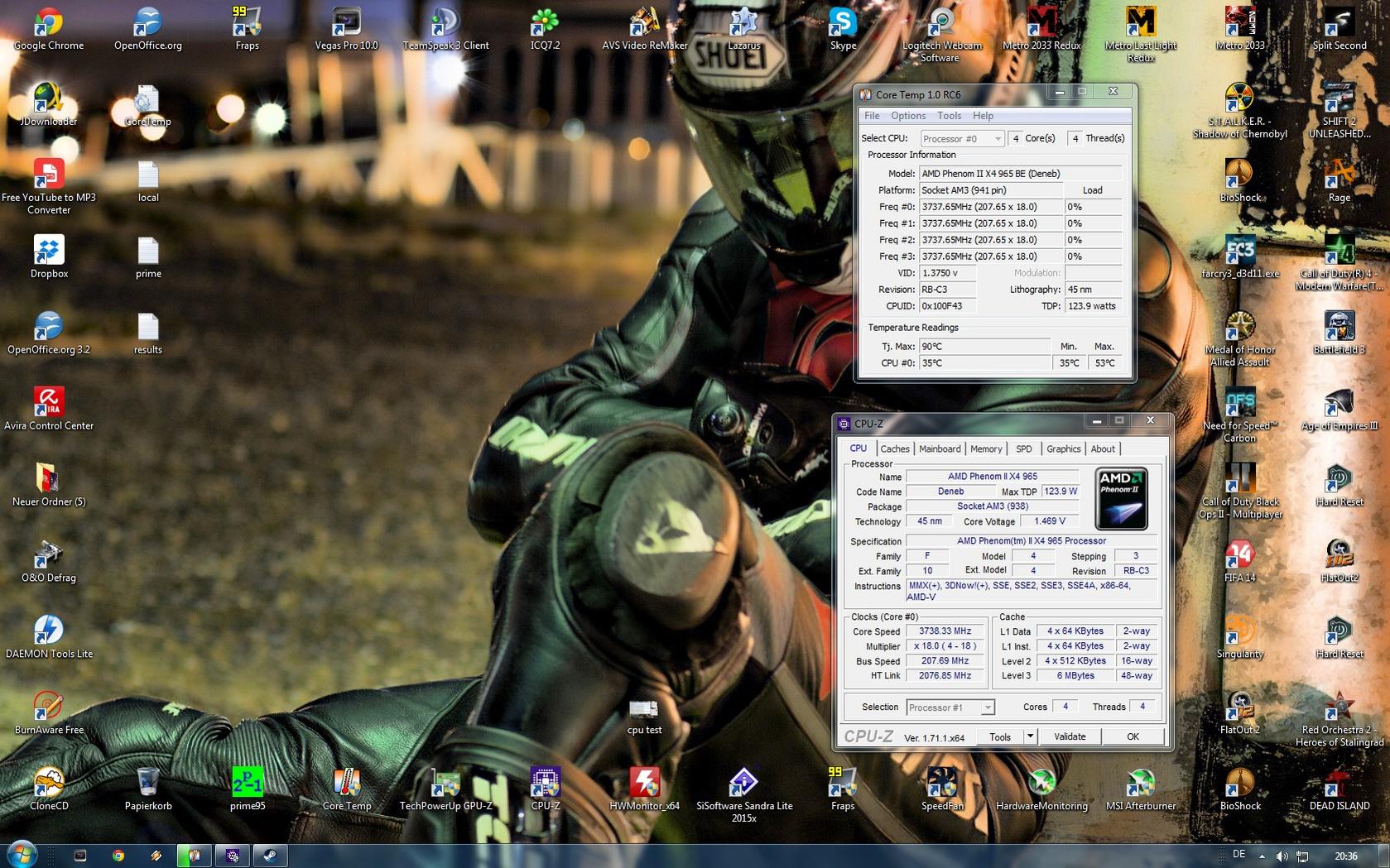Select the SiSoftware Sandra Lite 2015x icon
1390x868 pixels.
pos(743,795)
